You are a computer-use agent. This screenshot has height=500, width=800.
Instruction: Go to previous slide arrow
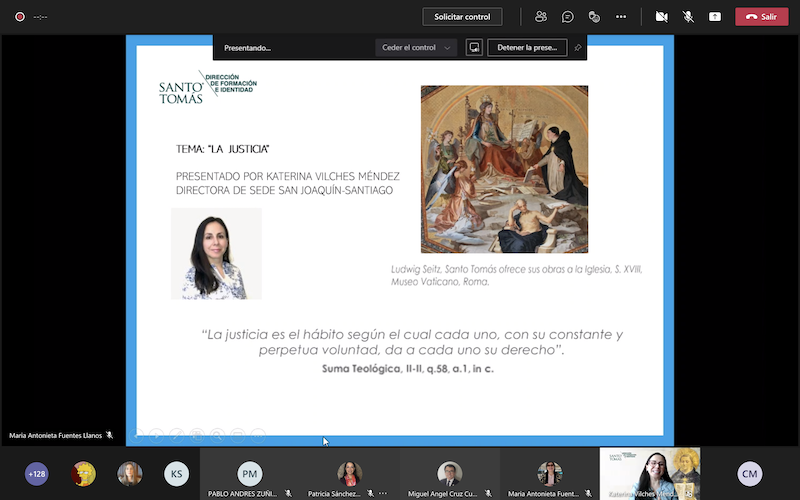(x=136, y=435)
